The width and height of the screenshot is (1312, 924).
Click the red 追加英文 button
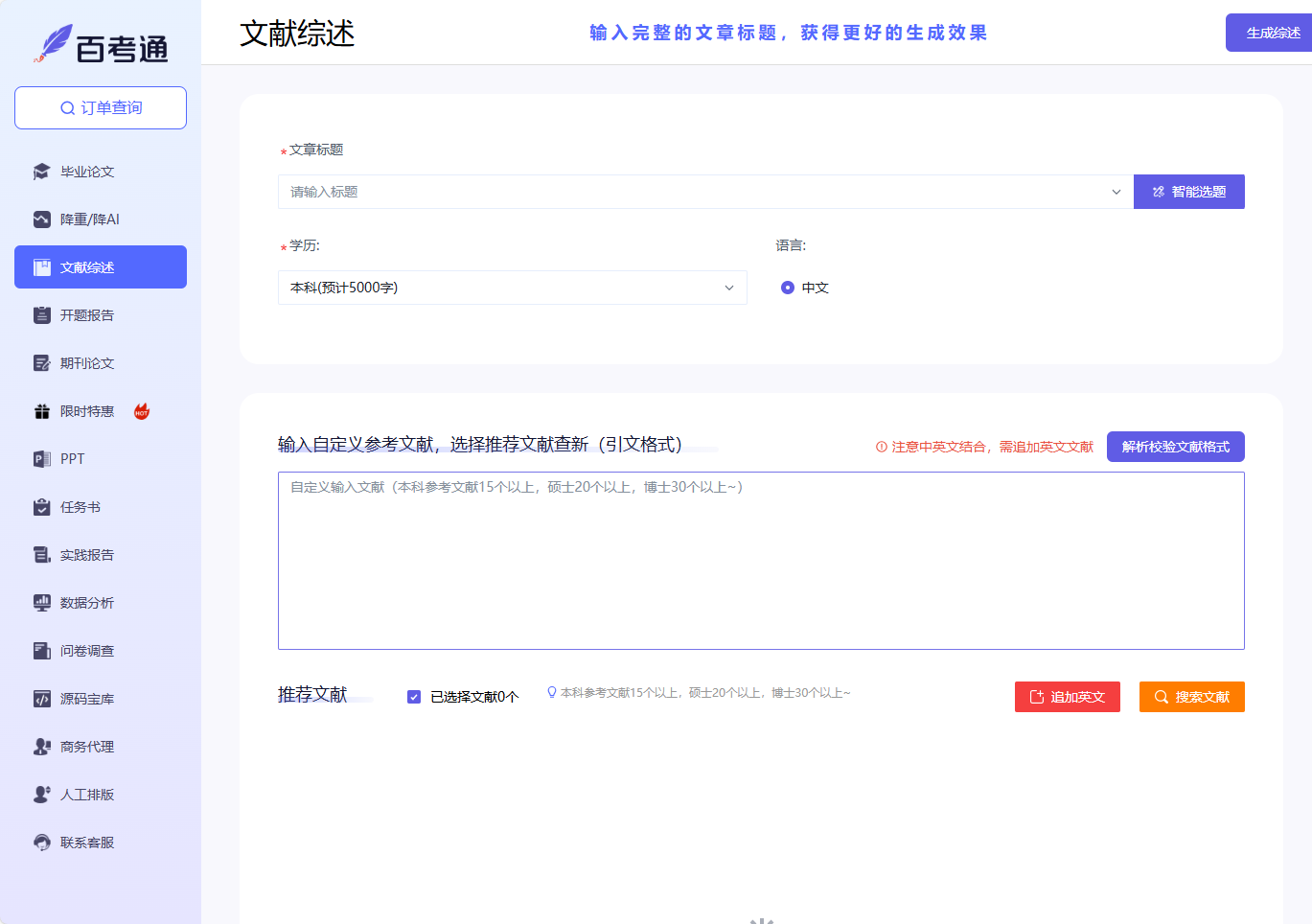pyautogui.click(x=1067, y=697)
